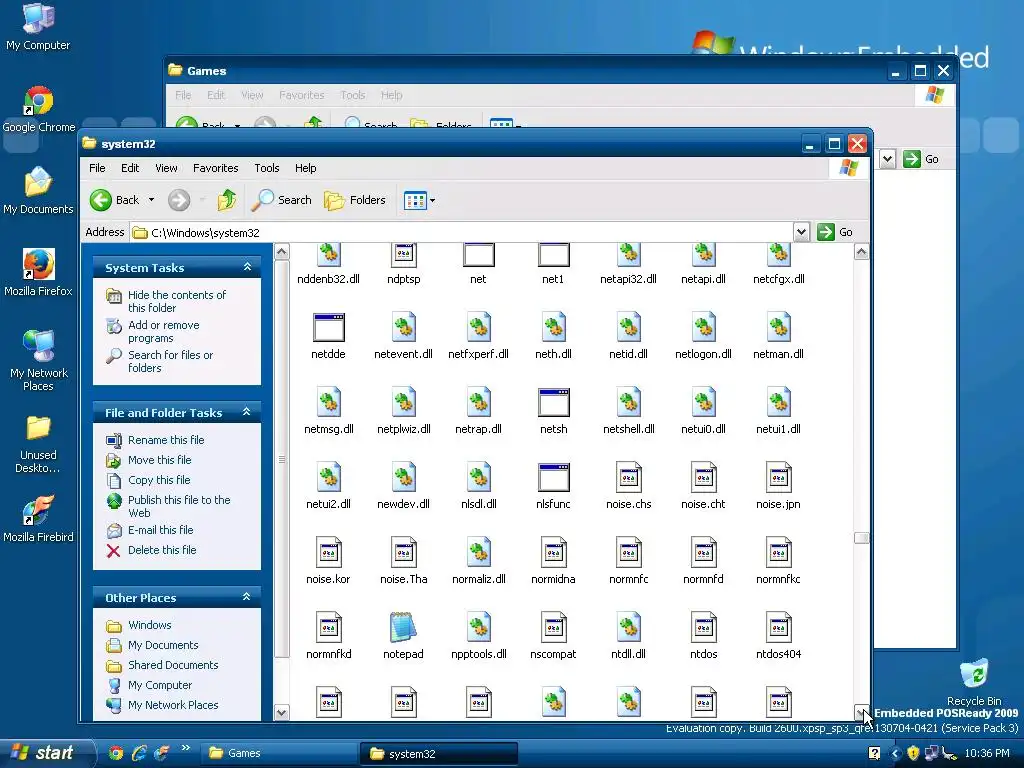
Task: Open Shared Documents under Other Places
Action: [173, 665]
